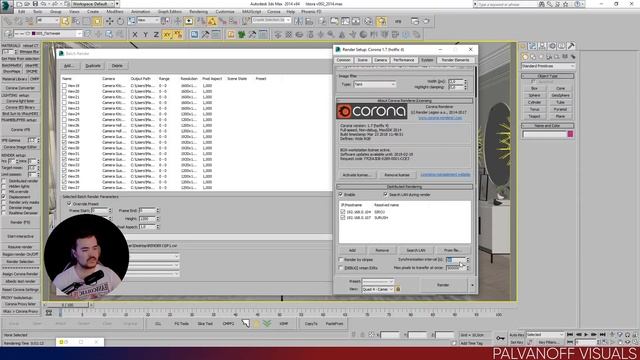Open the corona-renderer.com link
This screenshot has width=640, height=360.
(x=440, y=118)
